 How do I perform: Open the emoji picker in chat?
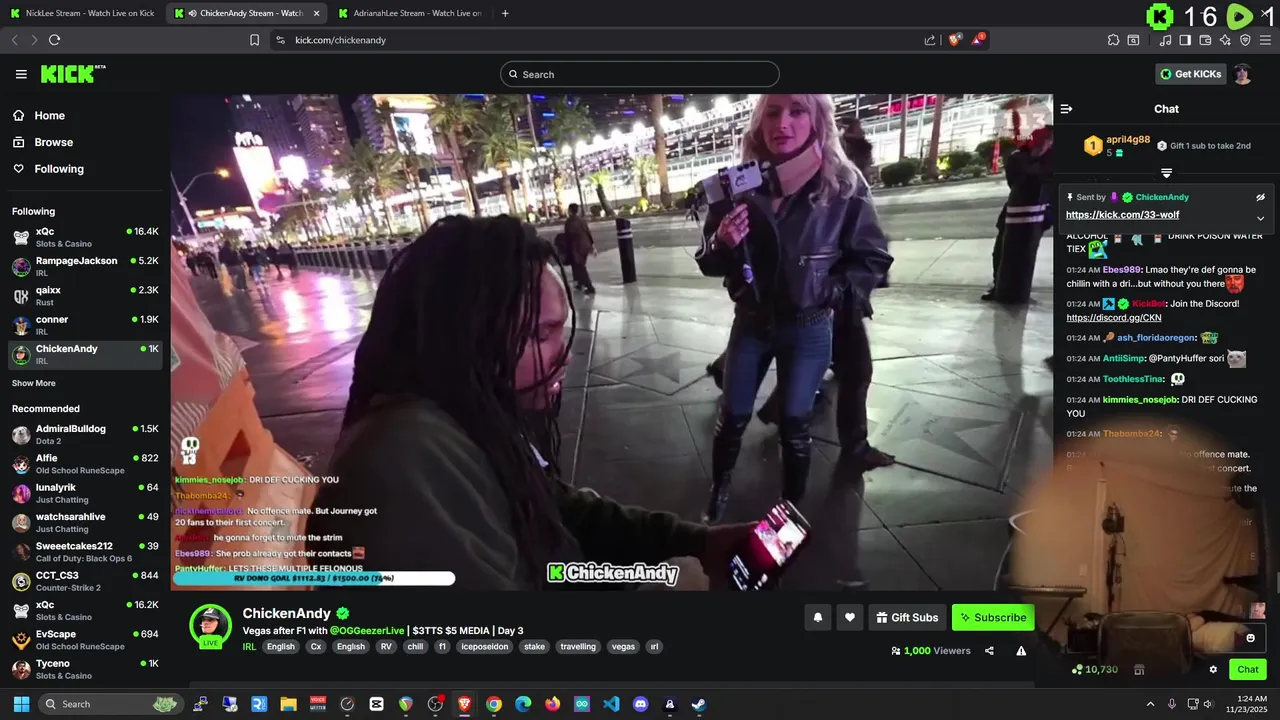[x=1250, y=638]
